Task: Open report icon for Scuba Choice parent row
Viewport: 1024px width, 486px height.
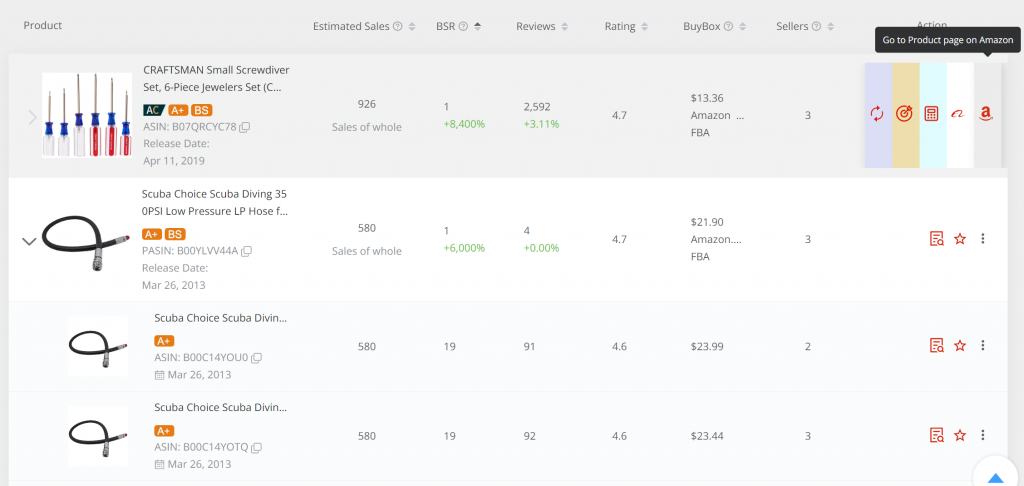Action: 936,239
